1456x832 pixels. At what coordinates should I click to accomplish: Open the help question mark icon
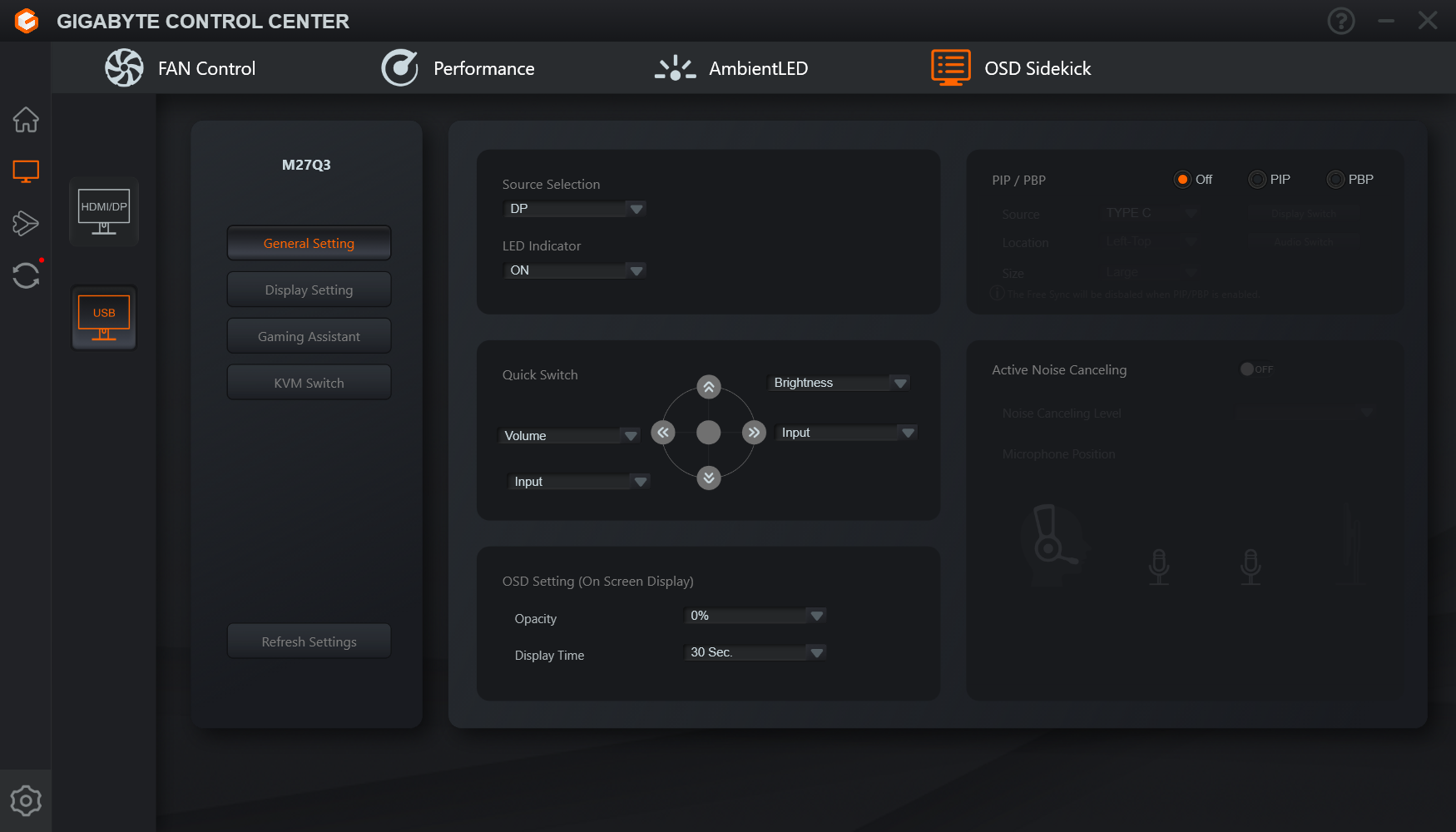1340,21
